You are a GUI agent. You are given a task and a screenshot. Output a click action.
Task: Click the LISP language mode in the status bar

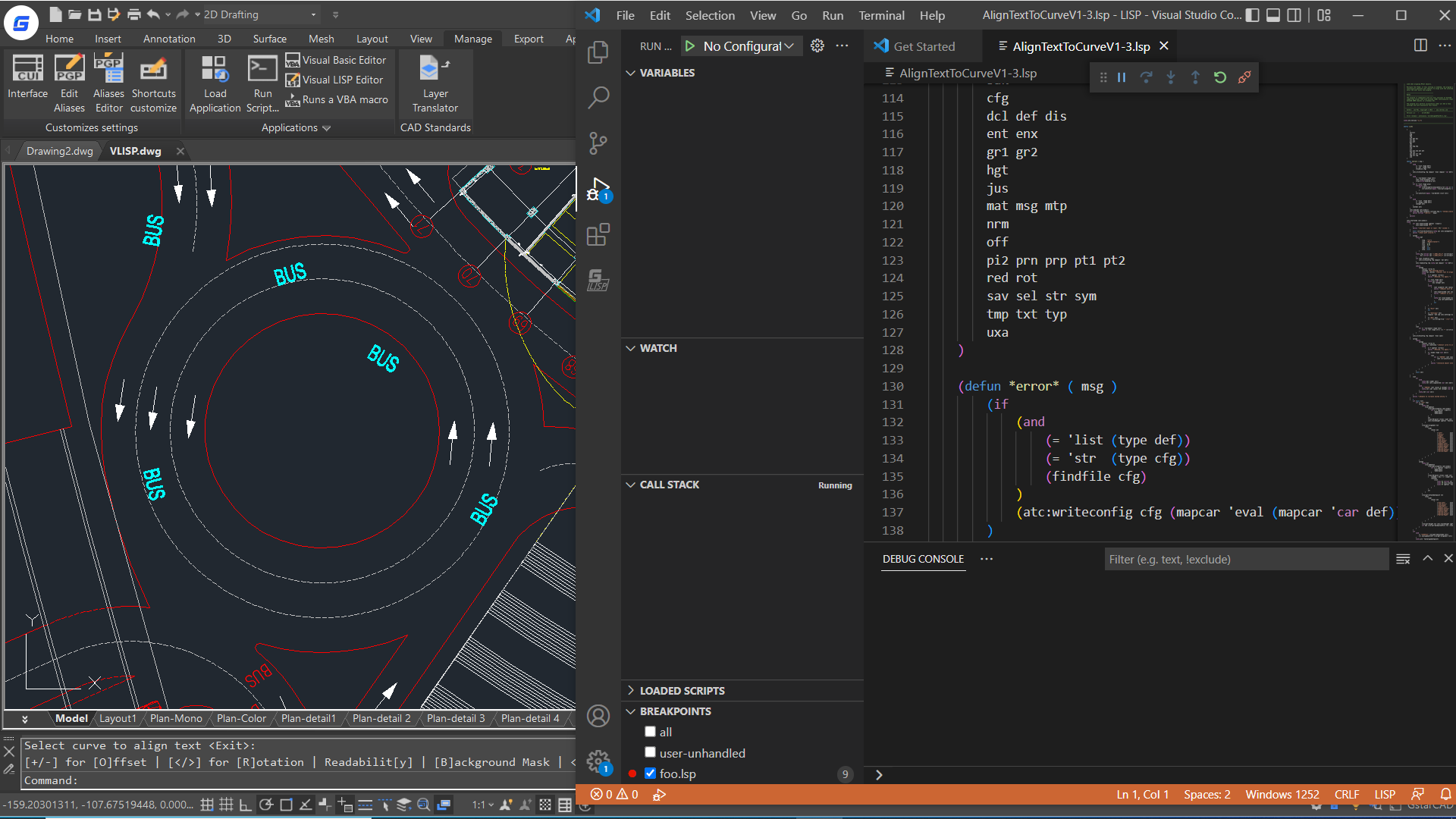[x=1385, y=795]
